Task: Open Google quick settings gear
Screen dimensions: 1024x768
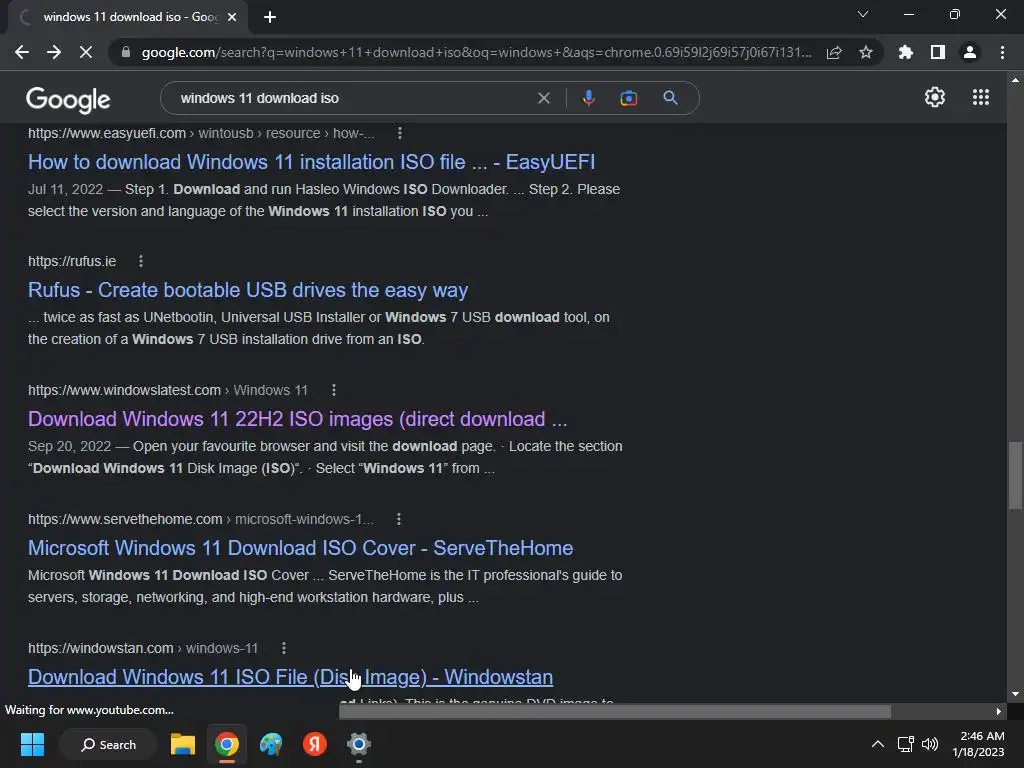Action: click(935, 97)
